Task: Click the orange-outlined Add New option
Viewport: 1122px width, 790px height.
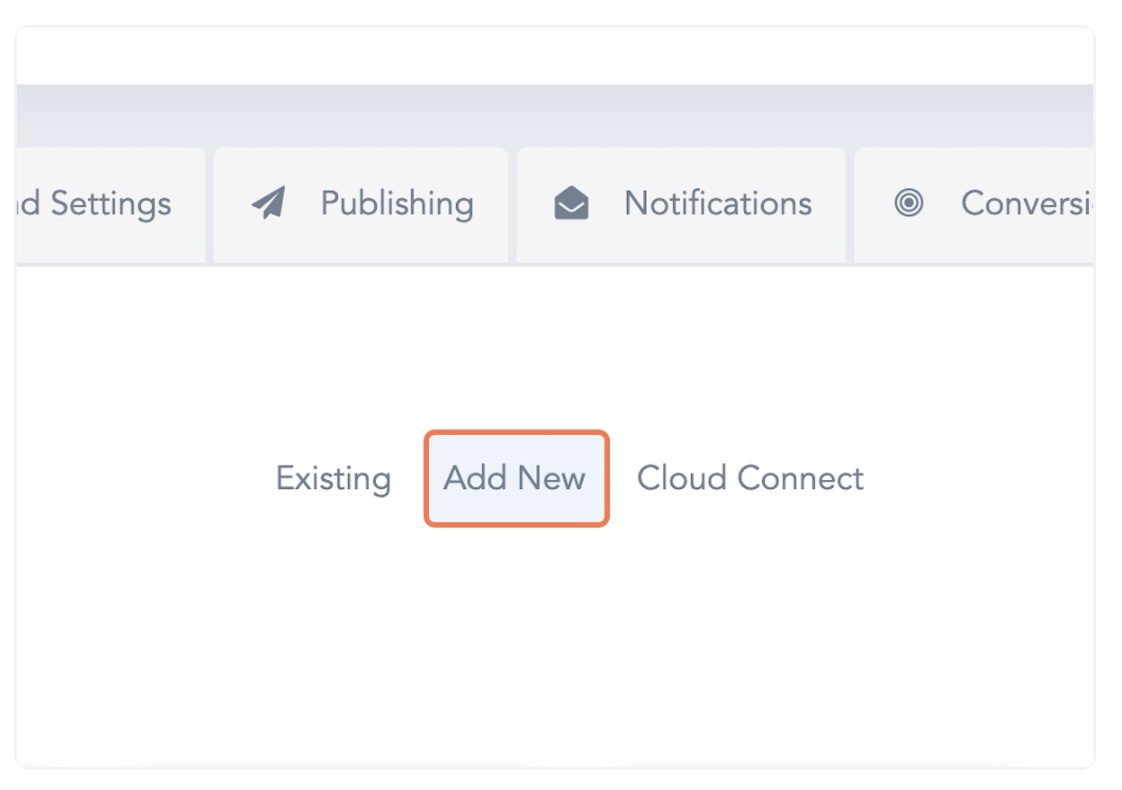Action: coord(515,478)
